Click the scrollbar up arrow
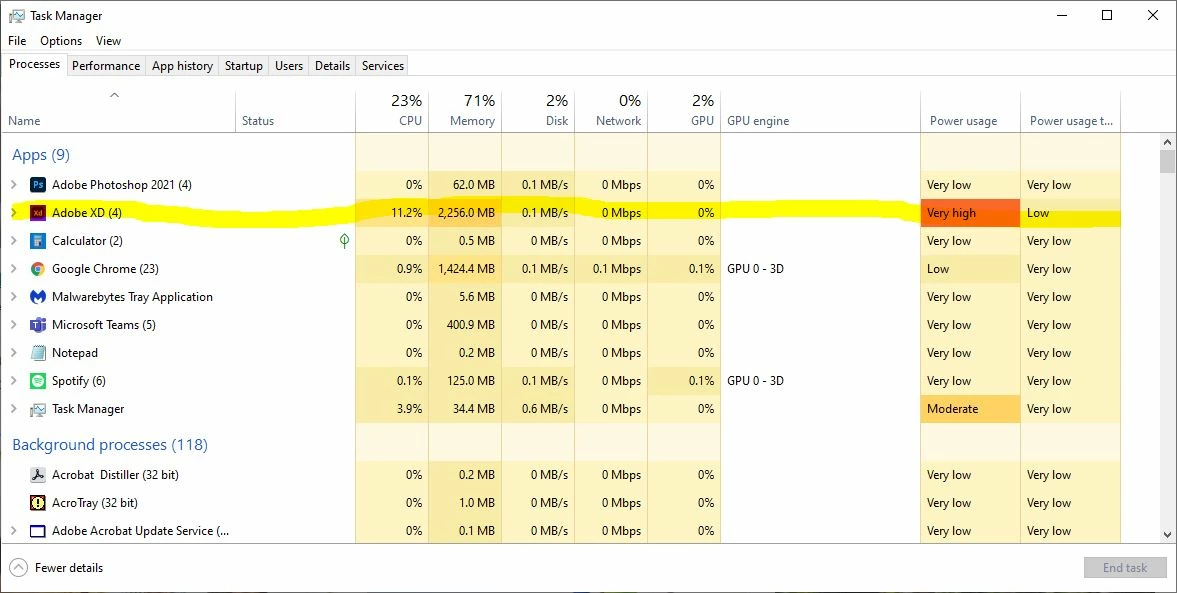Screen dimensions: 1177x593 (1167, 142)
